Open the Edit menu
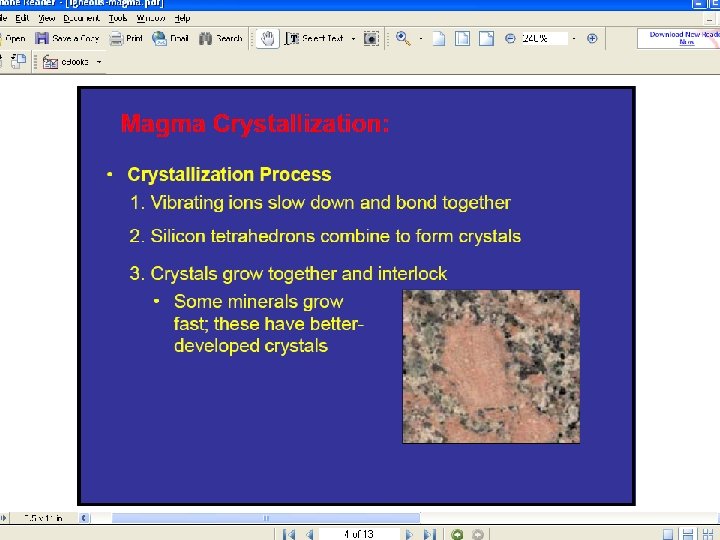The height and width of the screenshot is (540, 720). pyautogui.click(x=22, y=18)
